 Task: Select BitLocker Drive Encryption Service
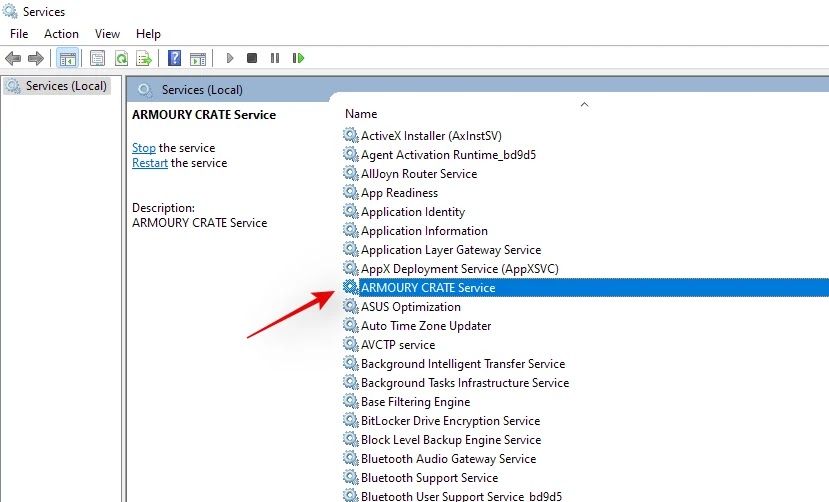point(450,421)
